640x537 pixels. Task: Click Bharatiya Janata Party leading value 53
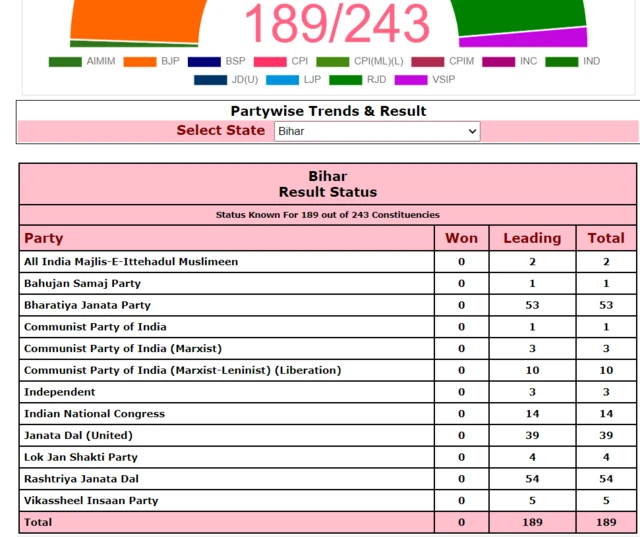(x=532, y=305)
